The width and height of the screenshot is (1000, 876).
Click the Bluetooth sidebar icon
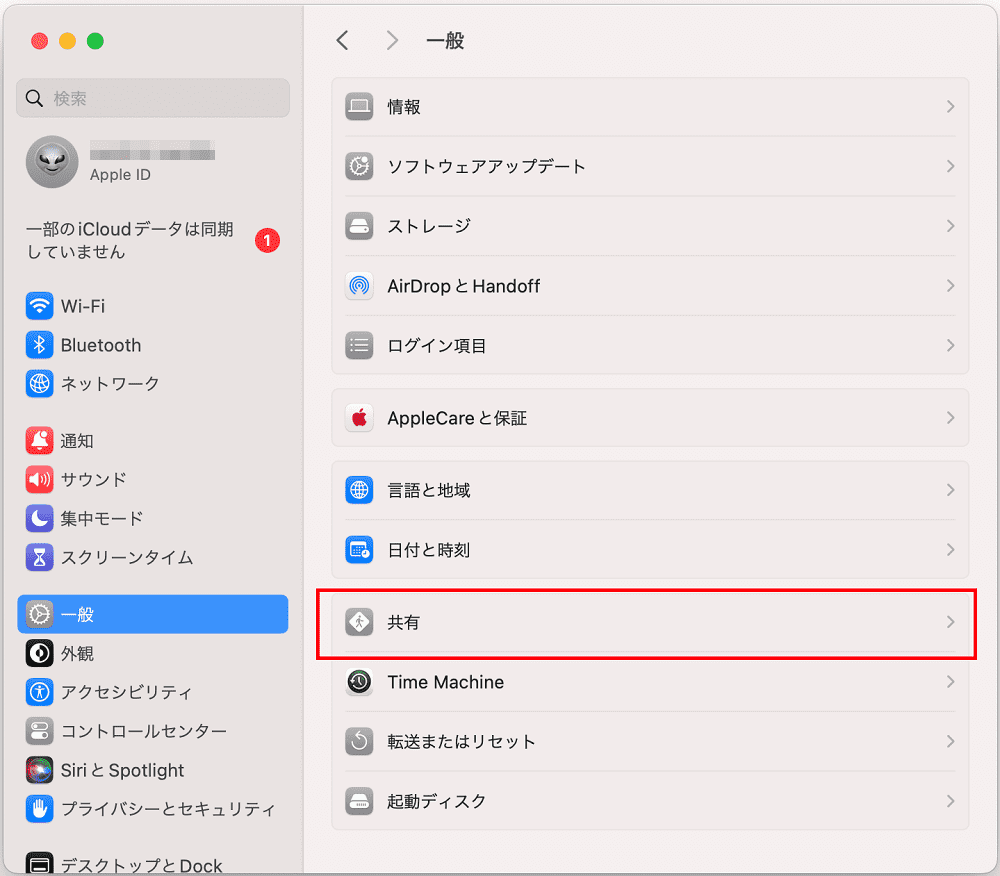click(x=40, y=345)
